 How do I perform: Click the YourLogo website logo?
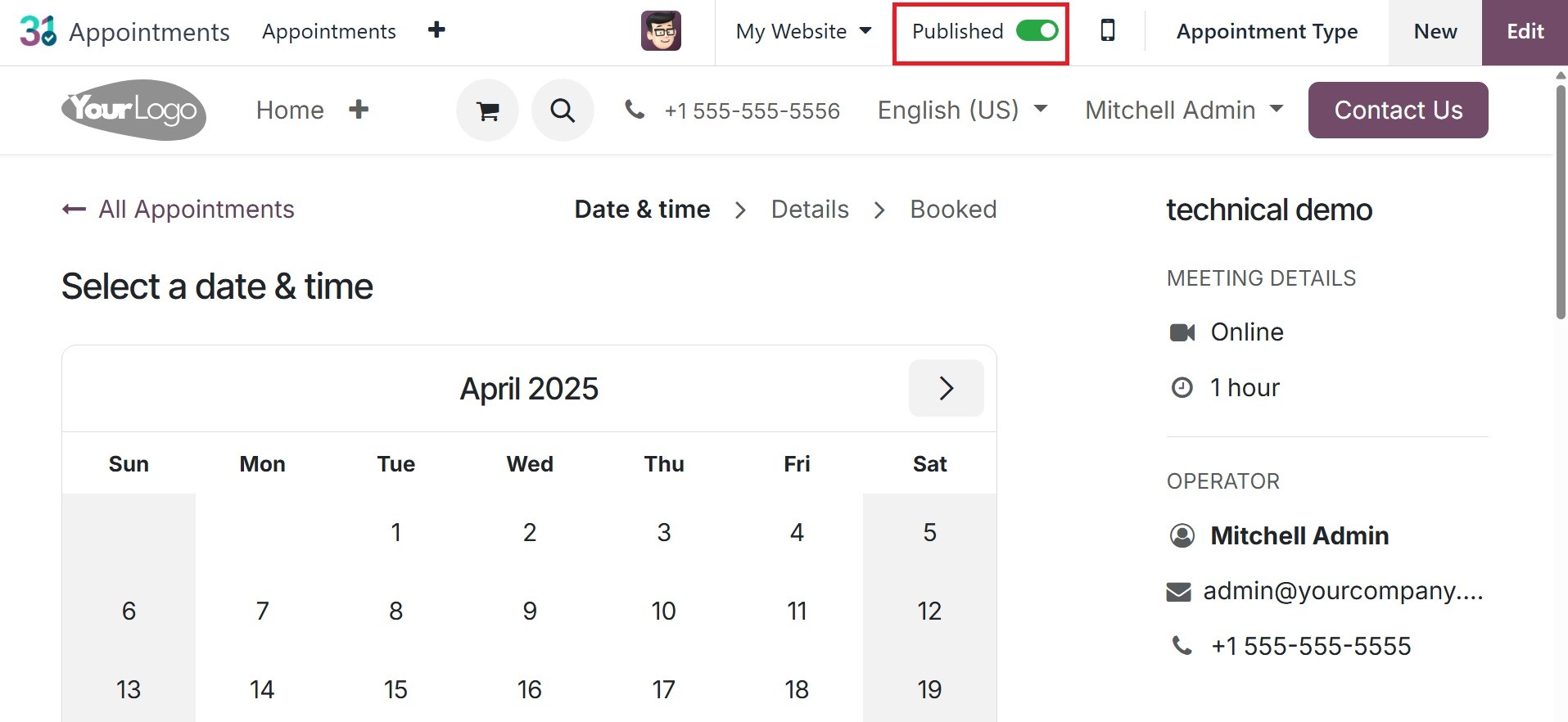[133, 110]
